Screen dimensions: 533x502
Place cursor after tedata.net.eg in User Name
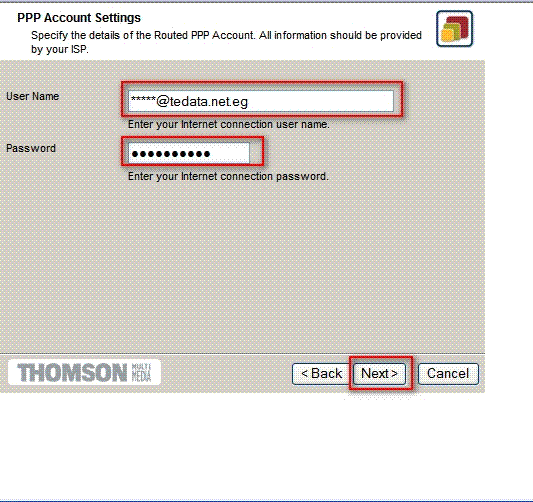coord(250,101)
